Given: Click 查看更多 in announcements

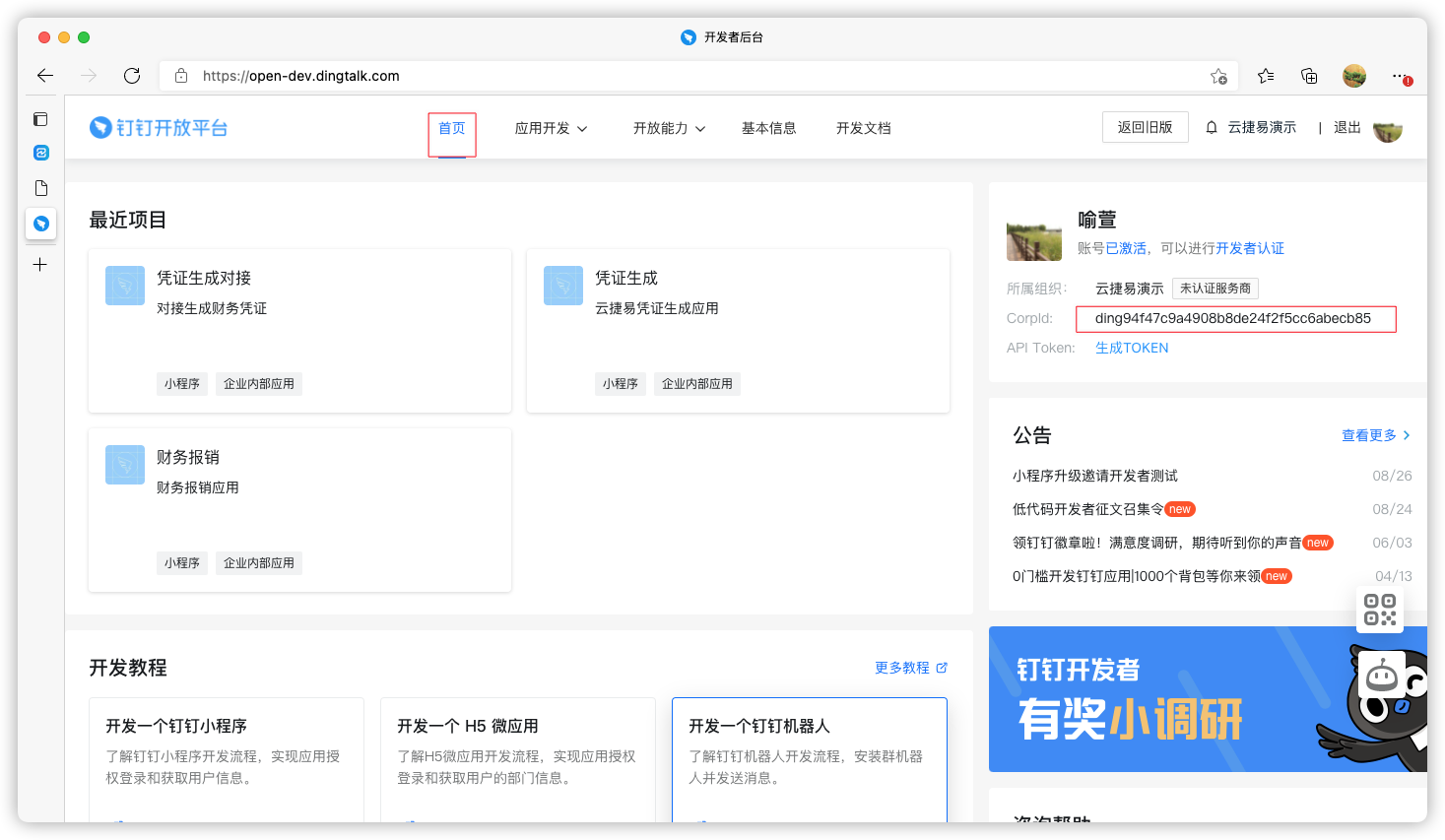Looking at the screenshot, I should pyautogui.click(x=1376, y=435).
